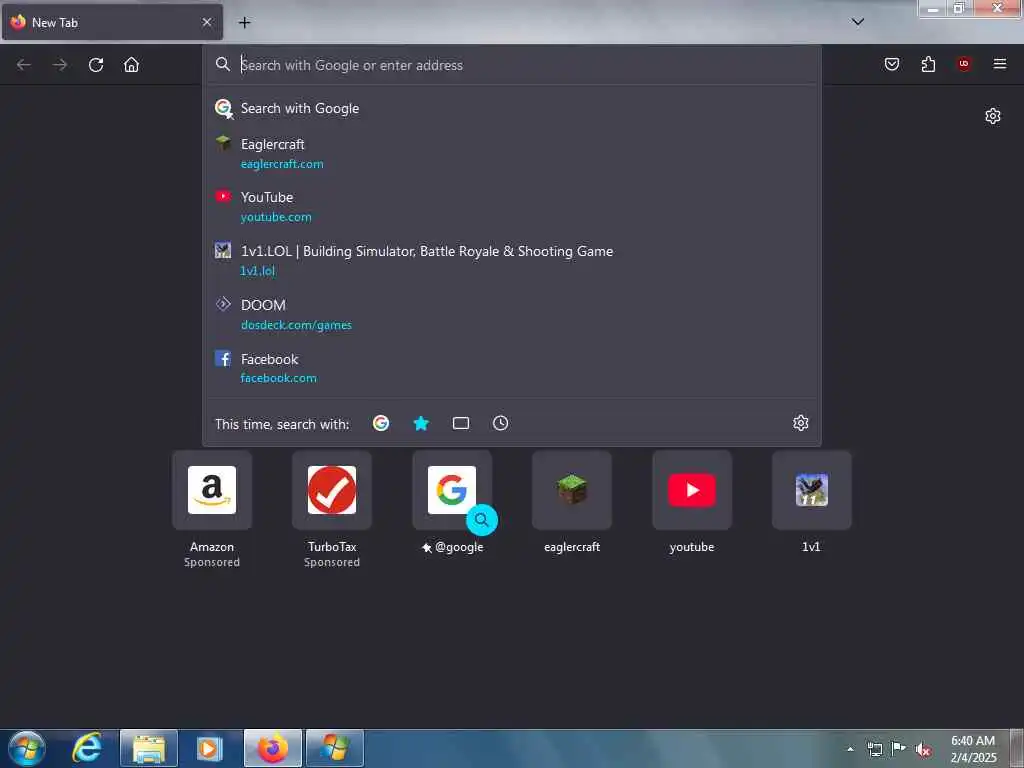Open the youtube shortcut tile
Screen dimensions: 1024x768
coord(692,490)
